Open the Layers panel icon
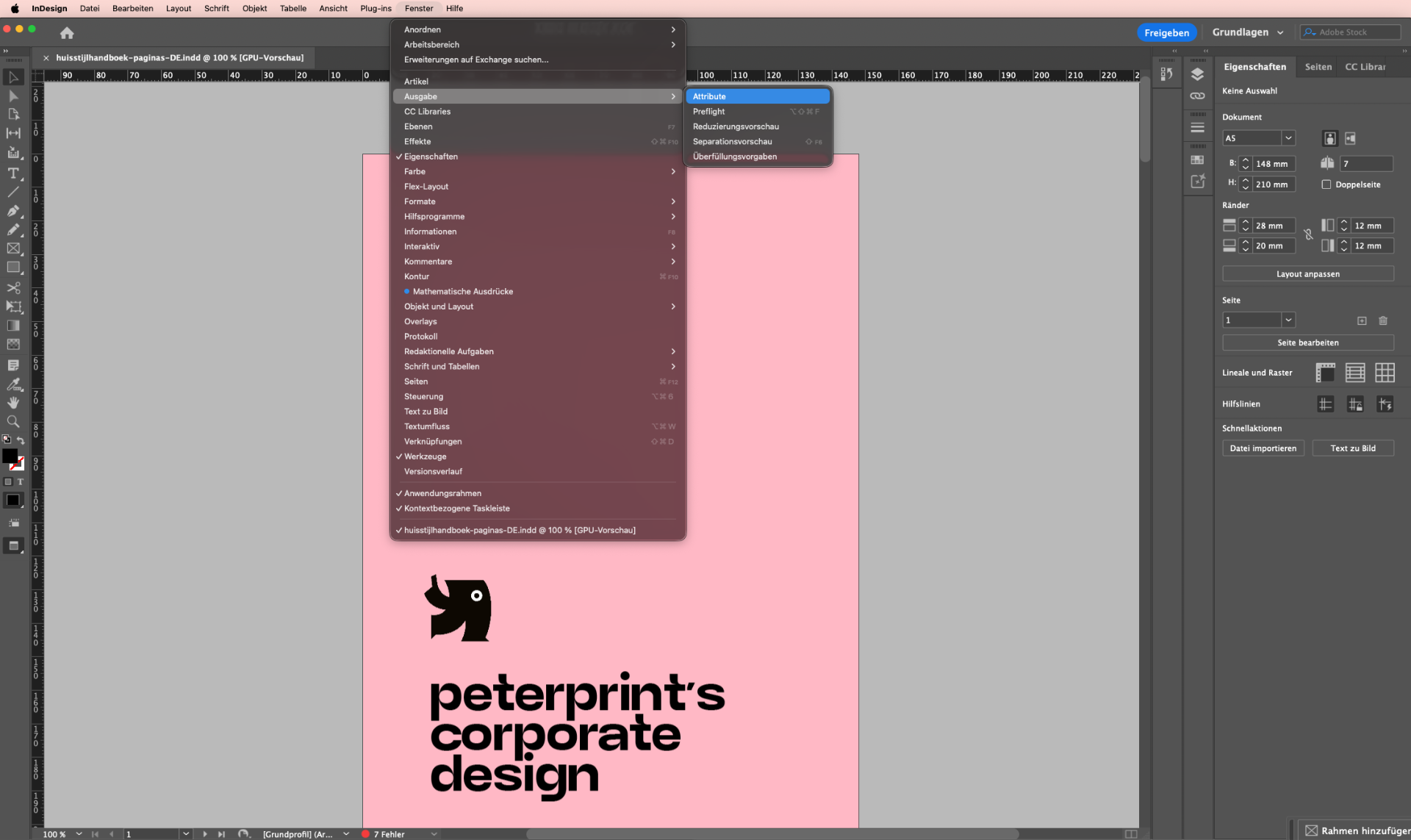 point(1197,74)
